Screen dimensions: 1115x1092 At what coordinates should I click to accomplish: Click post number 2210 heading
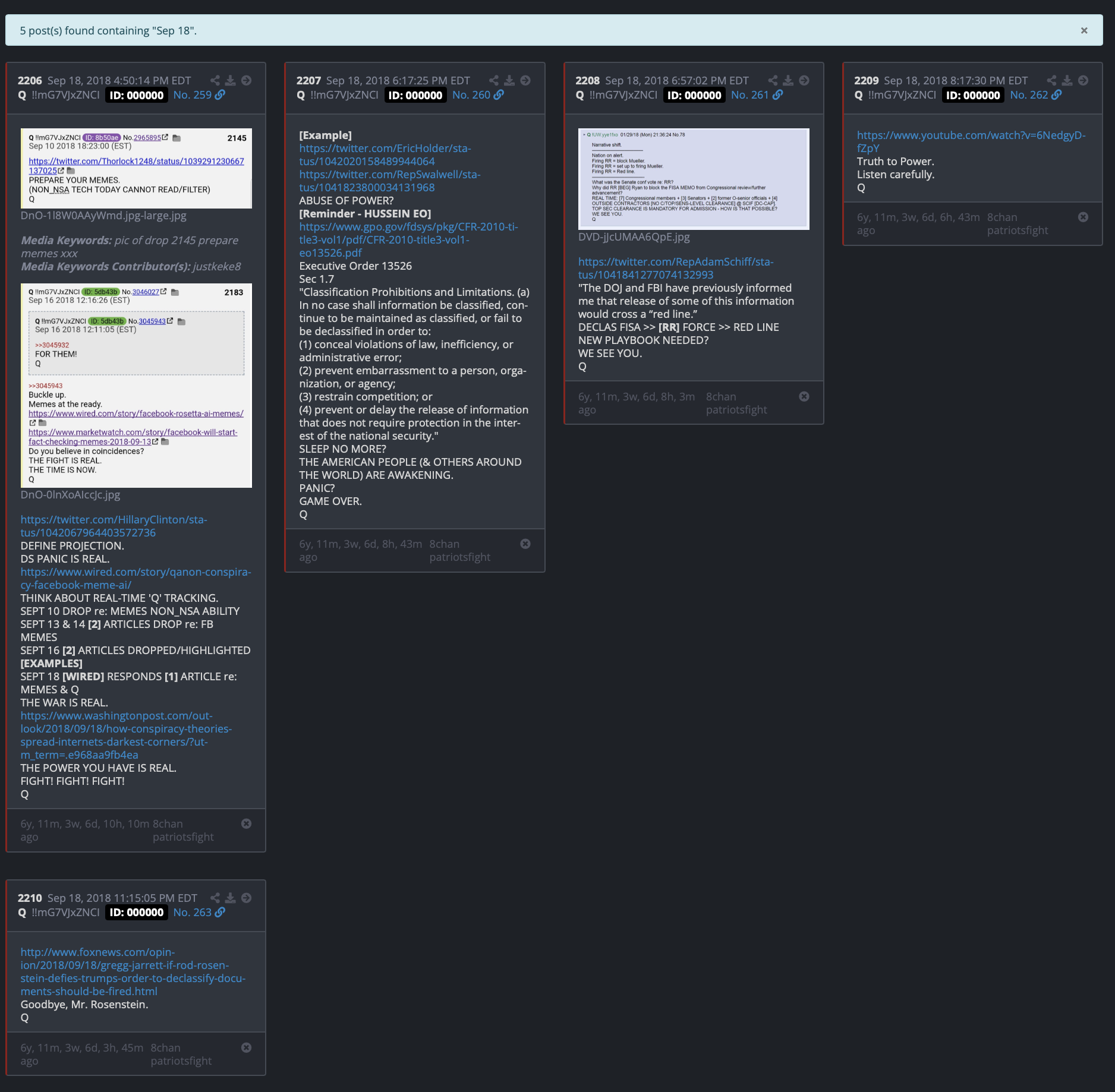pyautogui.click(x=30, y=898)
